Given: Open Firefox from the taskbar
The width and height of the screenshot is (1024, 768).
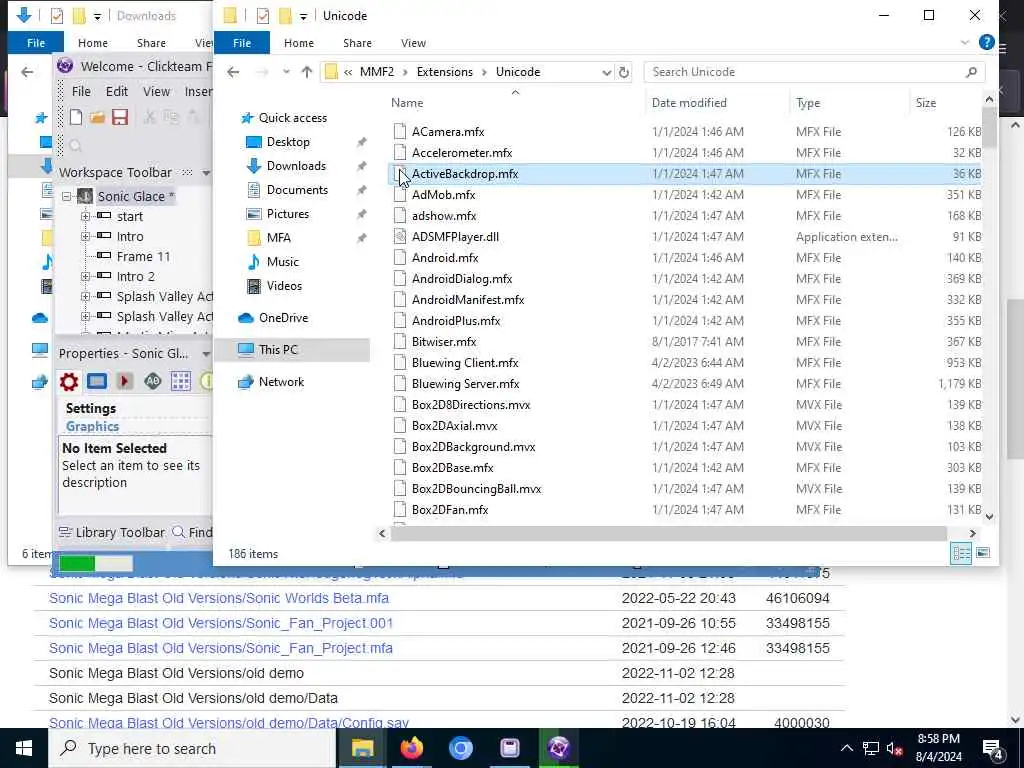Looking at the screenshot, I should [x=411, y=748].
